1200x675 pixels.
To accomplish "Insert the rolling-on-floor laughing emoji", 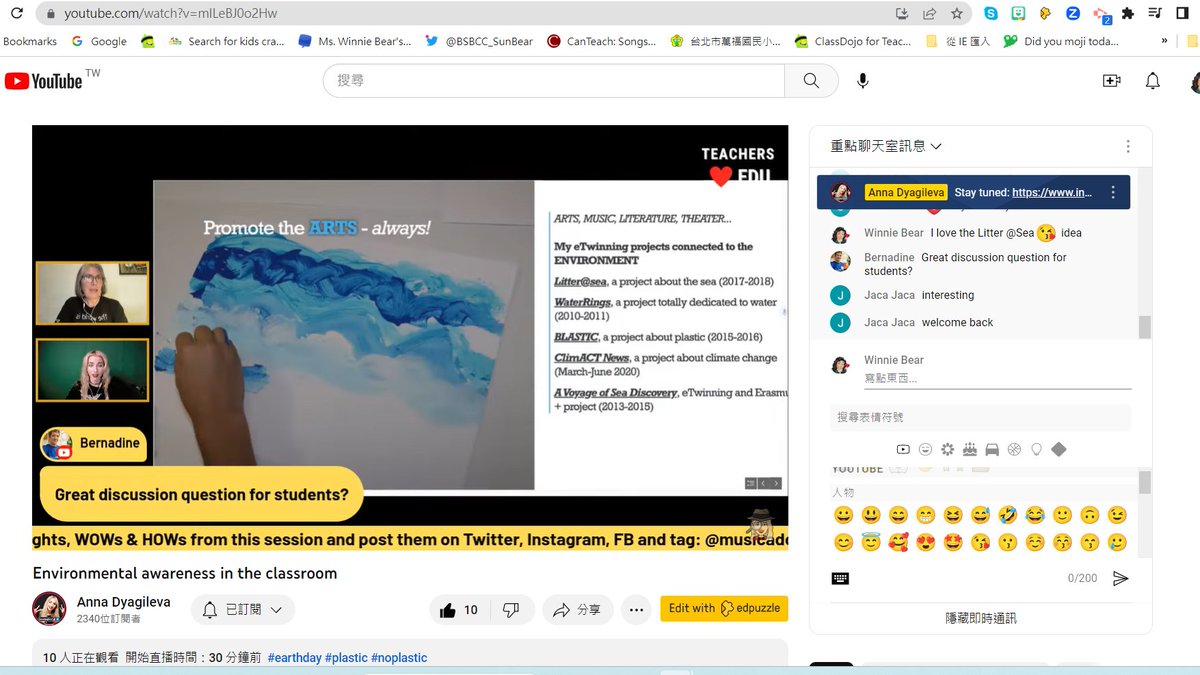I will [x=1008, y=515].
